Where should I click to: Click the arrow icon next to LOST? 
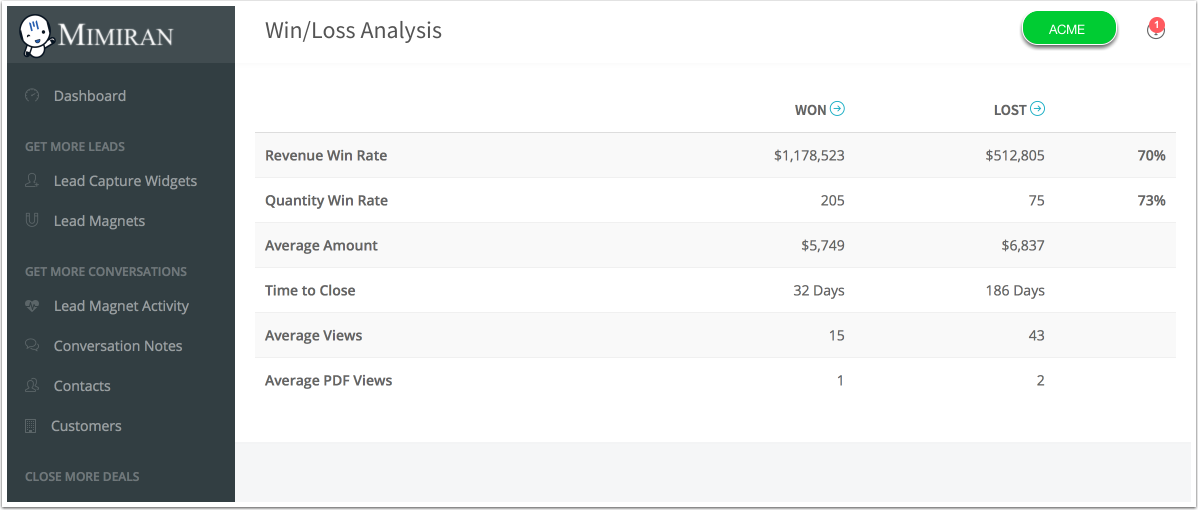click(1038, 109)
